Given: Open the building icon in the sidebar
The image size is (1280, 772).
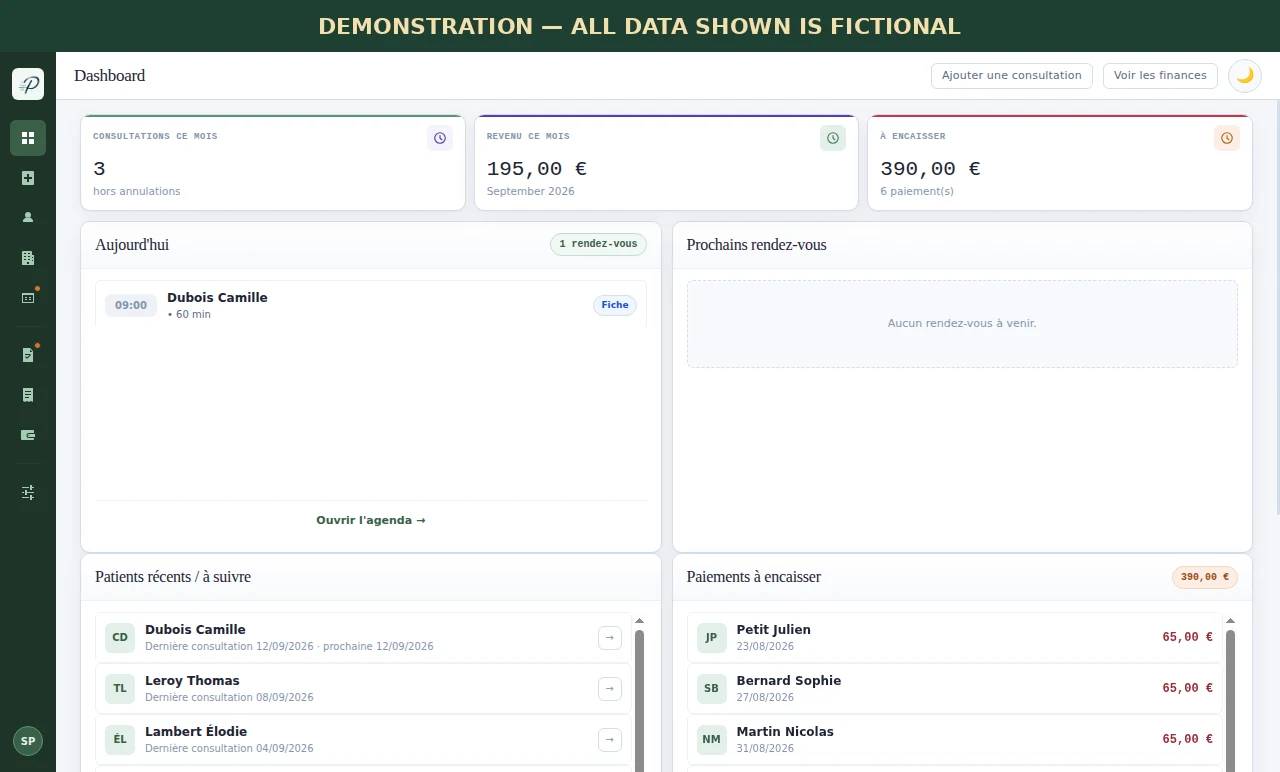Looking at the screenshot, I should [x=28, y=258].
